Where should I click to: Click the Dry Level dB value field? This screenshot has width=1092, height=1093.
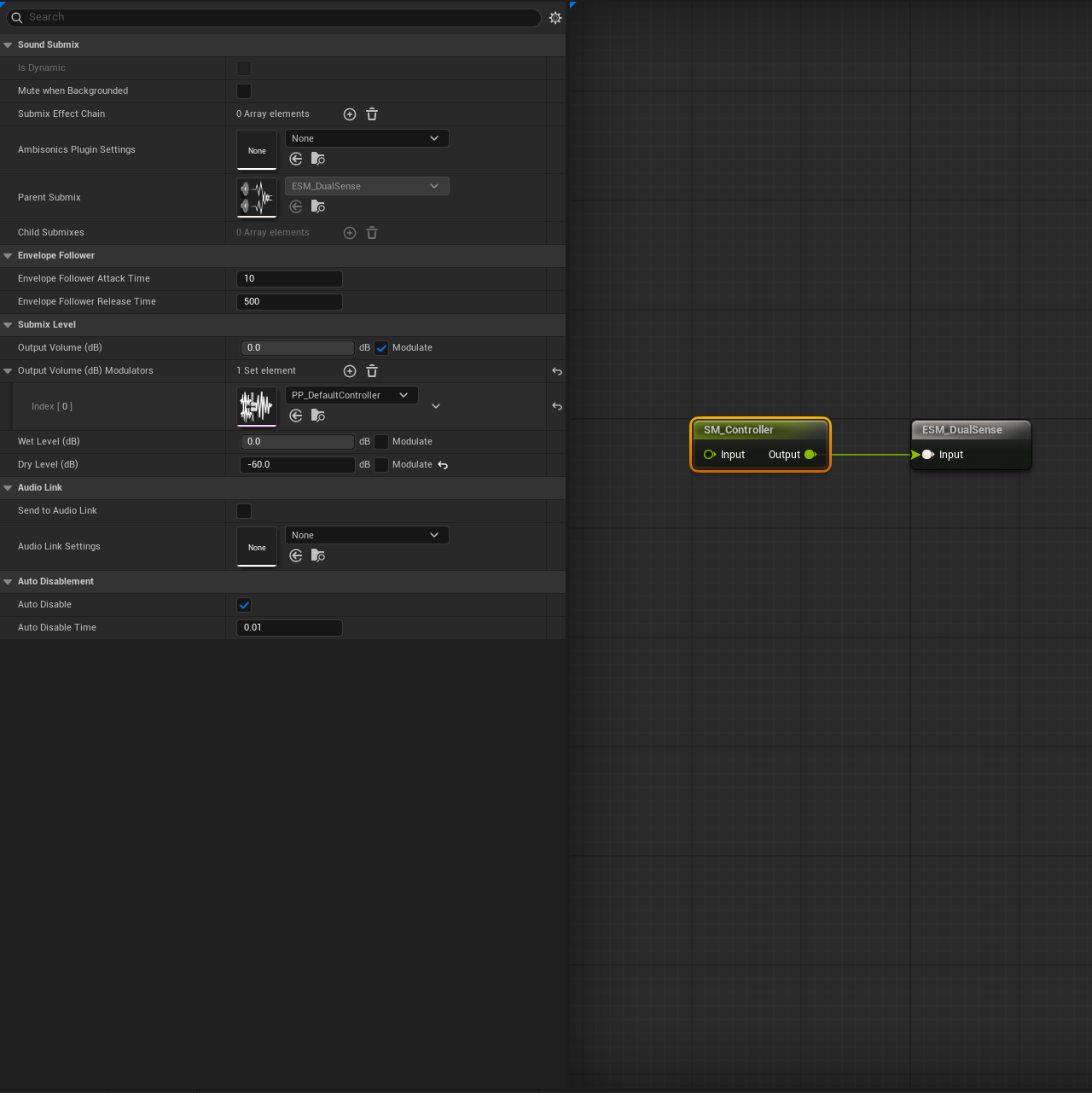pos(297,465)
